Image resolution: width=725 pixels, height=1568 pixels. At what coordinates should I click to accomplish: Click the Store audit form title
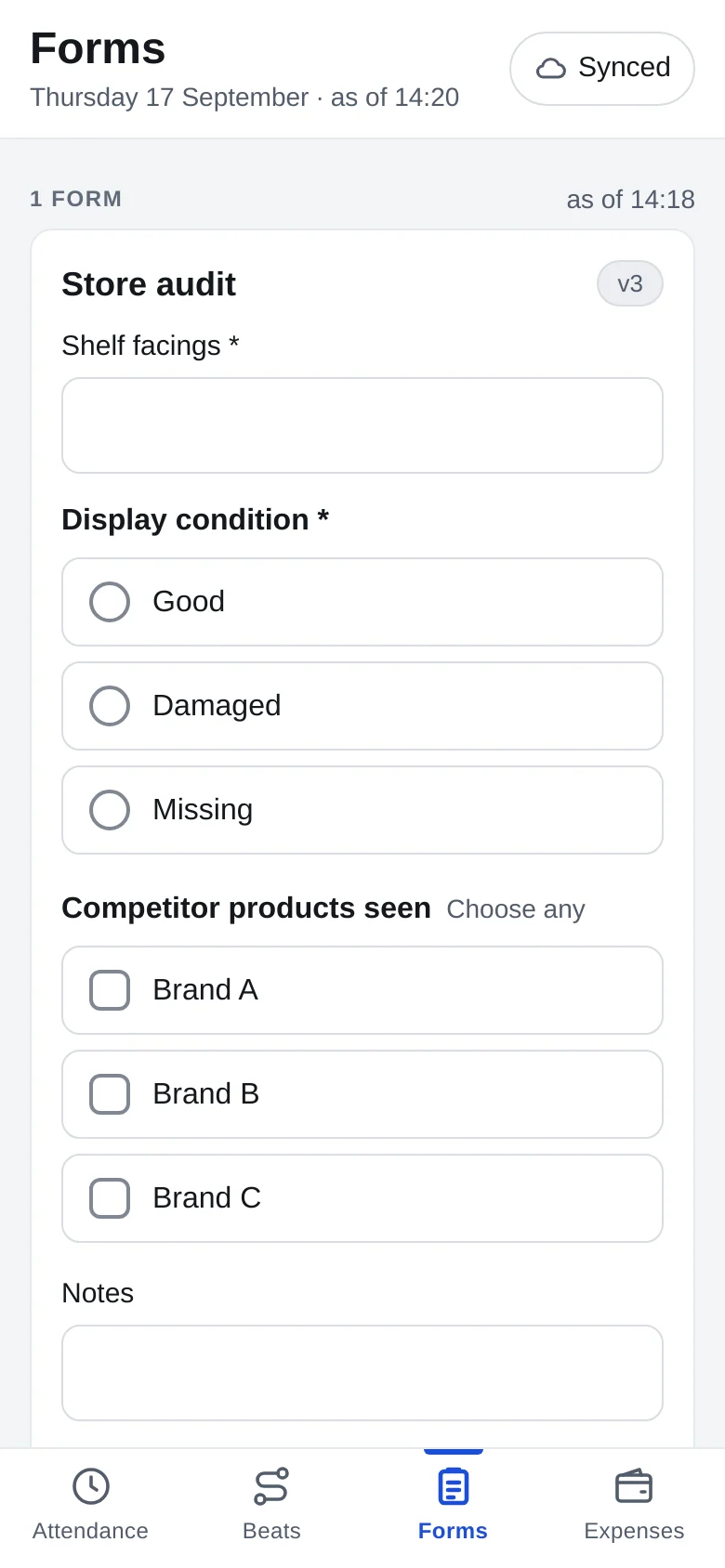[x=149, y=284]
